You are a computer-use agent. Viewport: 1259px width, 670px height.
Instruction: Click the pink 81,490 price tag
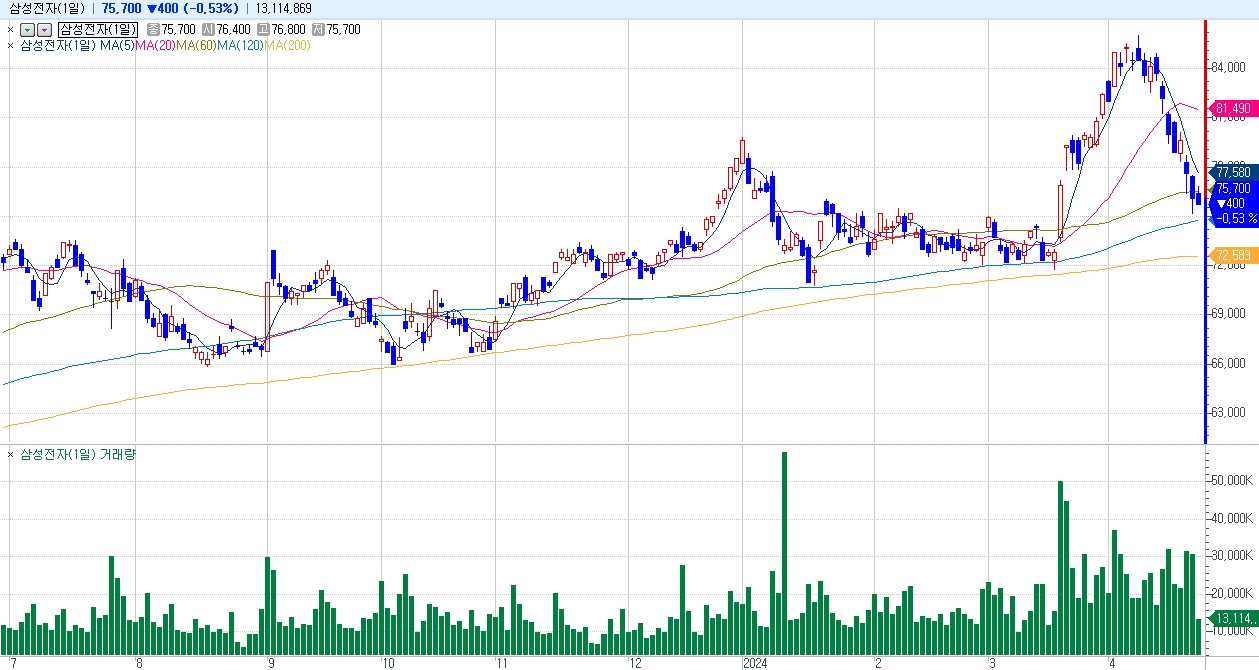tap(1232, 108)
